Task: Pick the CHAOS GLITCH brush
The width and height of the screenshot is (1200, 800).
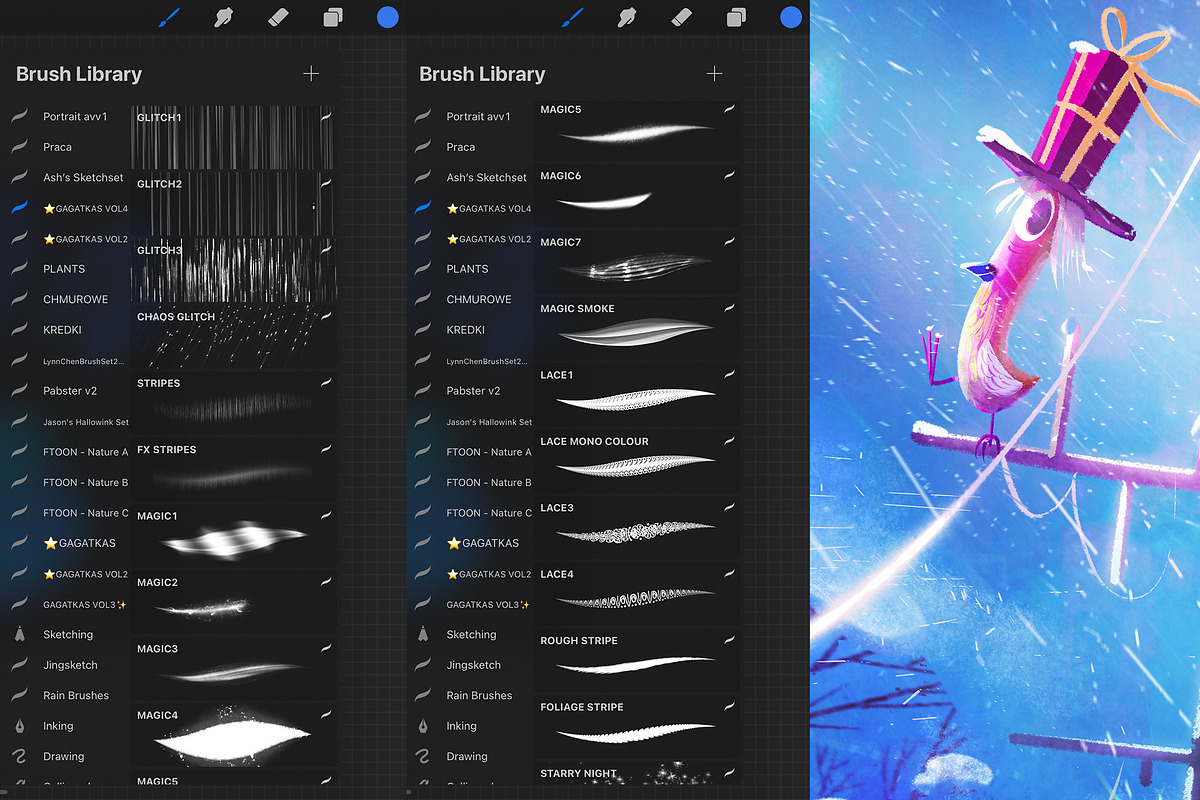Action: (233, 337)
